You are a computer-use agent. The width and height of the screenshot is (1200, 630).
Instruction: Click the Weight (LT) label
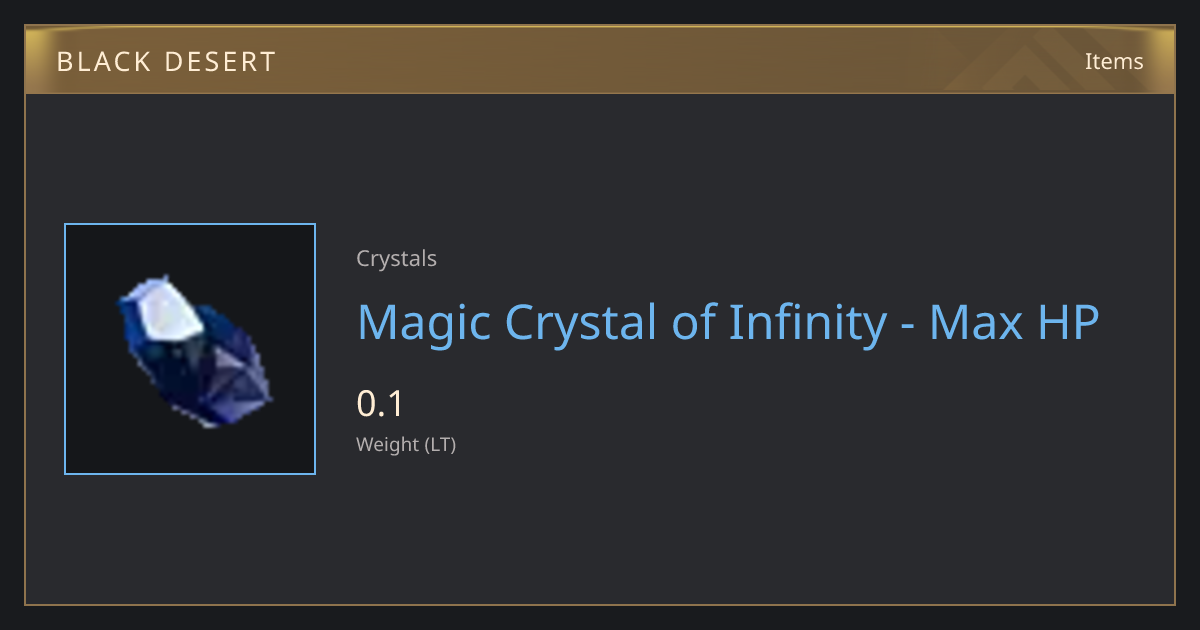click(406, 444)
